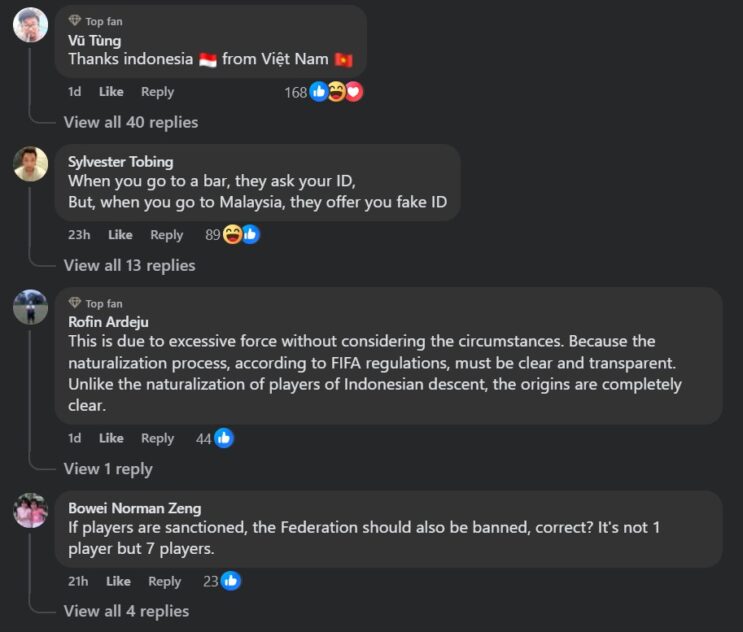Click Vũ Tùng's profile avatar
Screen dimensions: 743x632
coord(30,24)
